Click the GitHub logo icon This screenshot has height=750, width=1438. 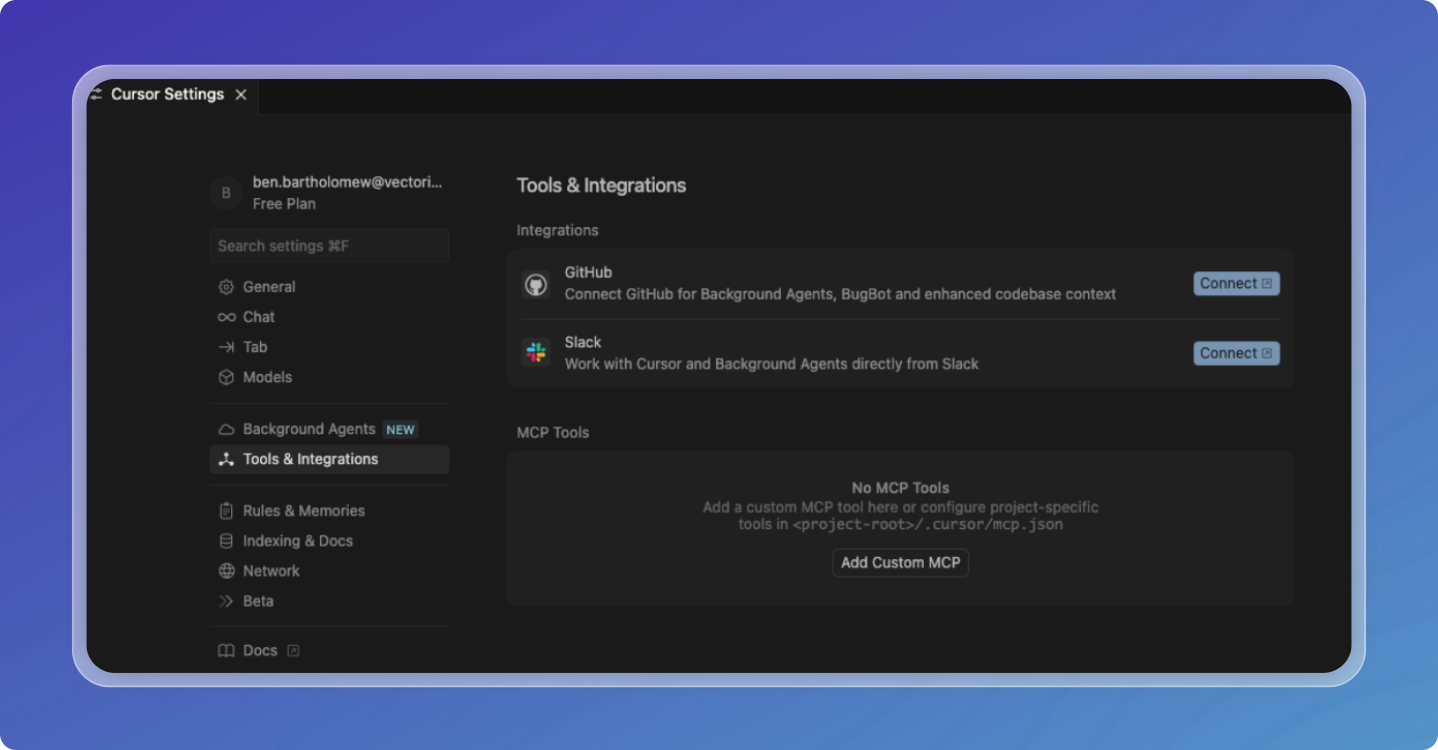[x=536, y=285]
